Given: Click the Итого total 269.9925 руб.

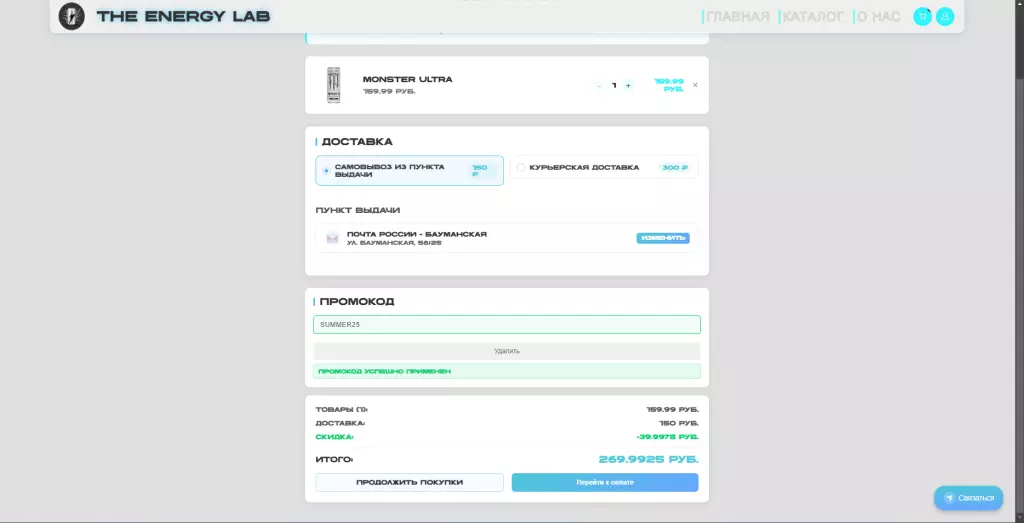Looking at the screenshot, I should click(x=648, y=460).
